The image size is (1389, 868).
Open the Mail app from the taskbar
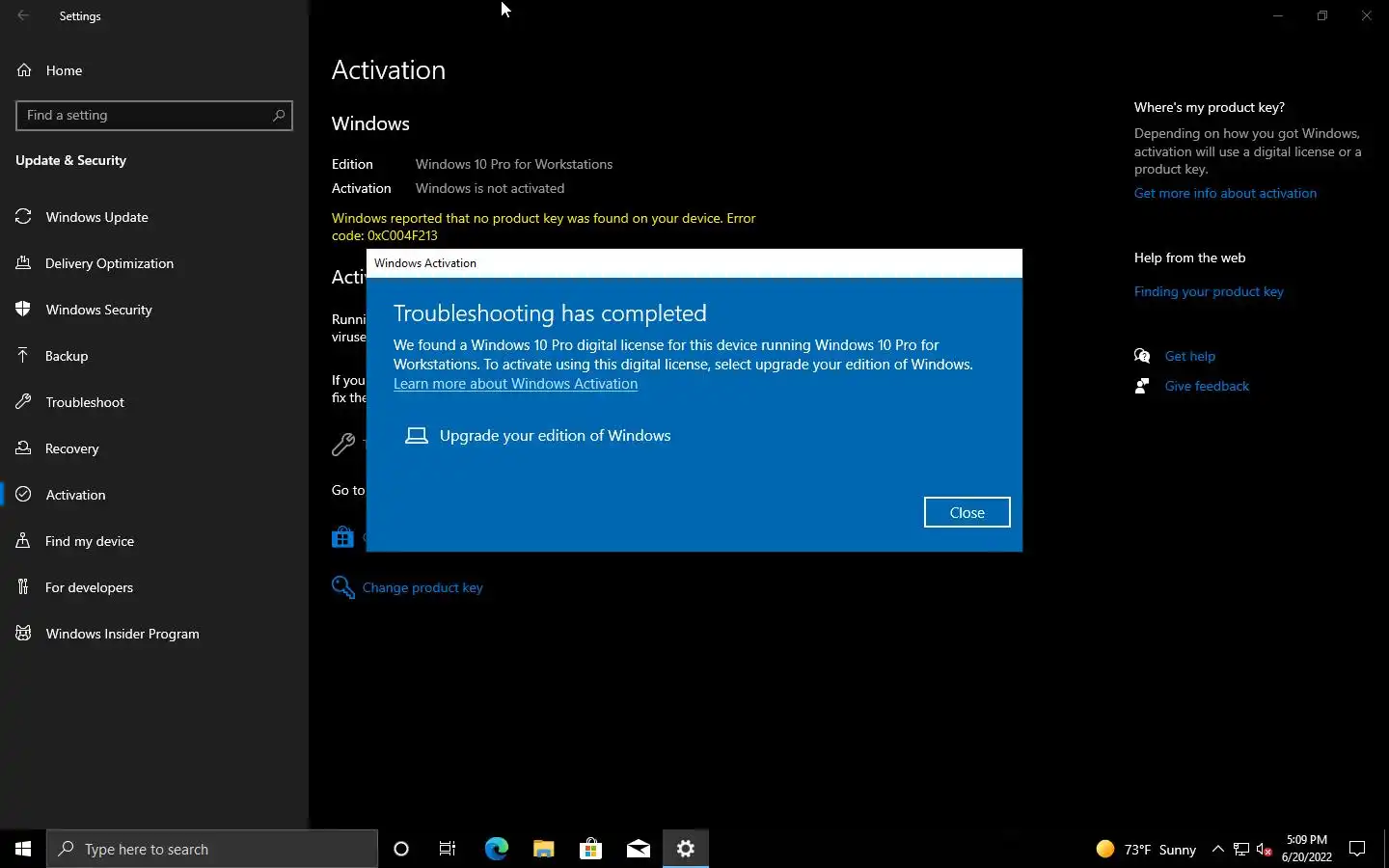tap(638, 849)
